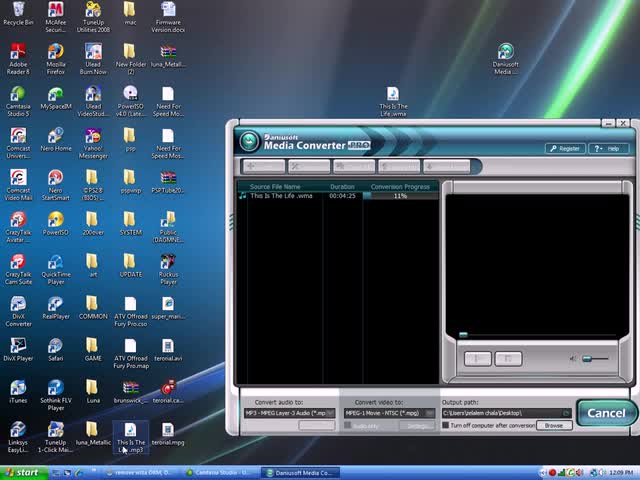Click the first converter toolbar button
640x480 pixels.
click(264, 167)
